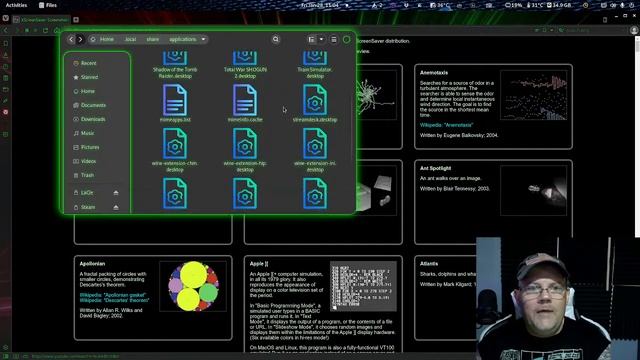Go to the browser home page
The width and height of the screenshot is (640, 360).
coord(56,31)
